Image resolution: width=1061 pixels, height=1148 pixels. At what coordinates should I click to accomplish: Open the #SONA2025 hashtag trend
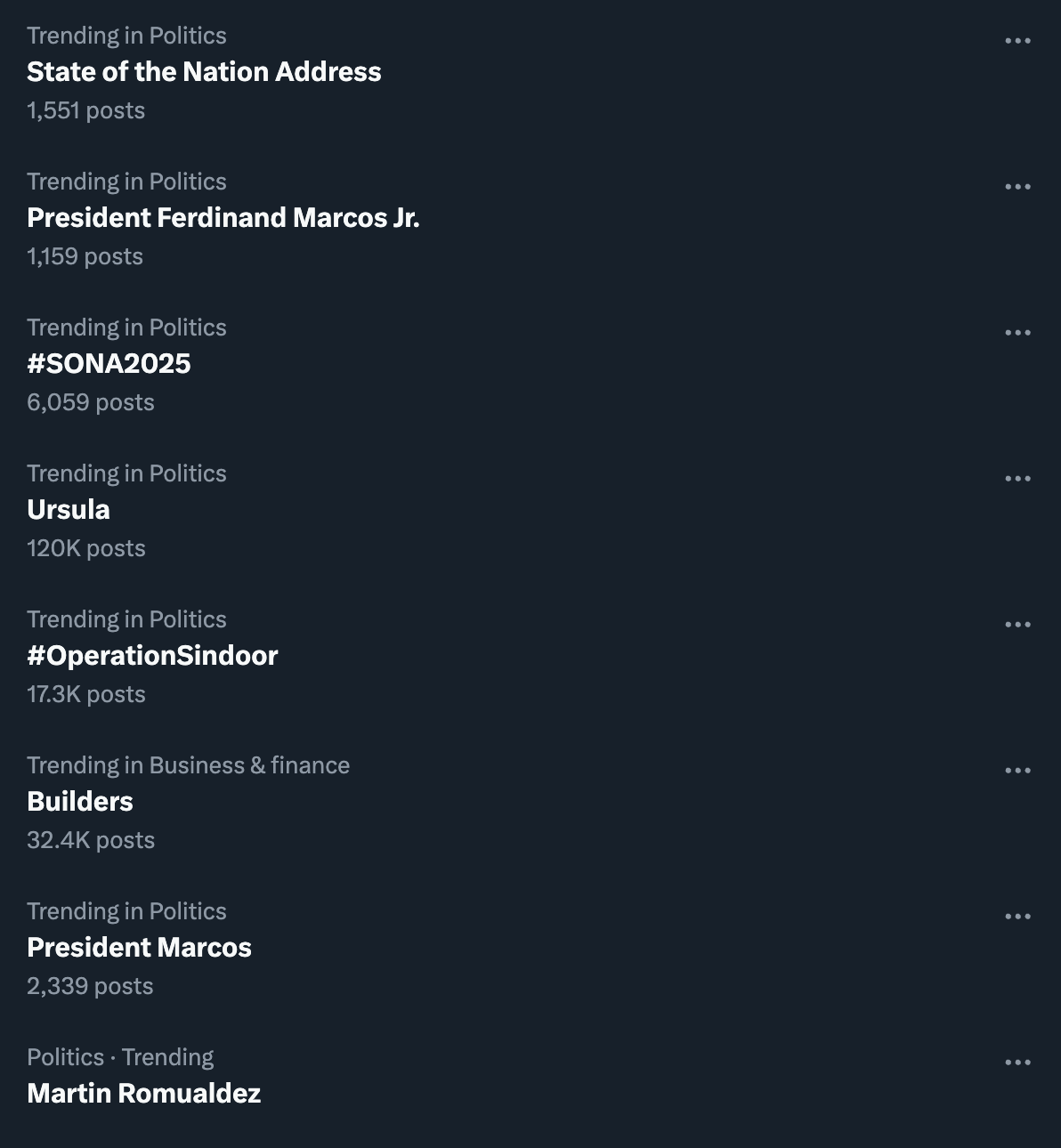click(x=109, y=364)
